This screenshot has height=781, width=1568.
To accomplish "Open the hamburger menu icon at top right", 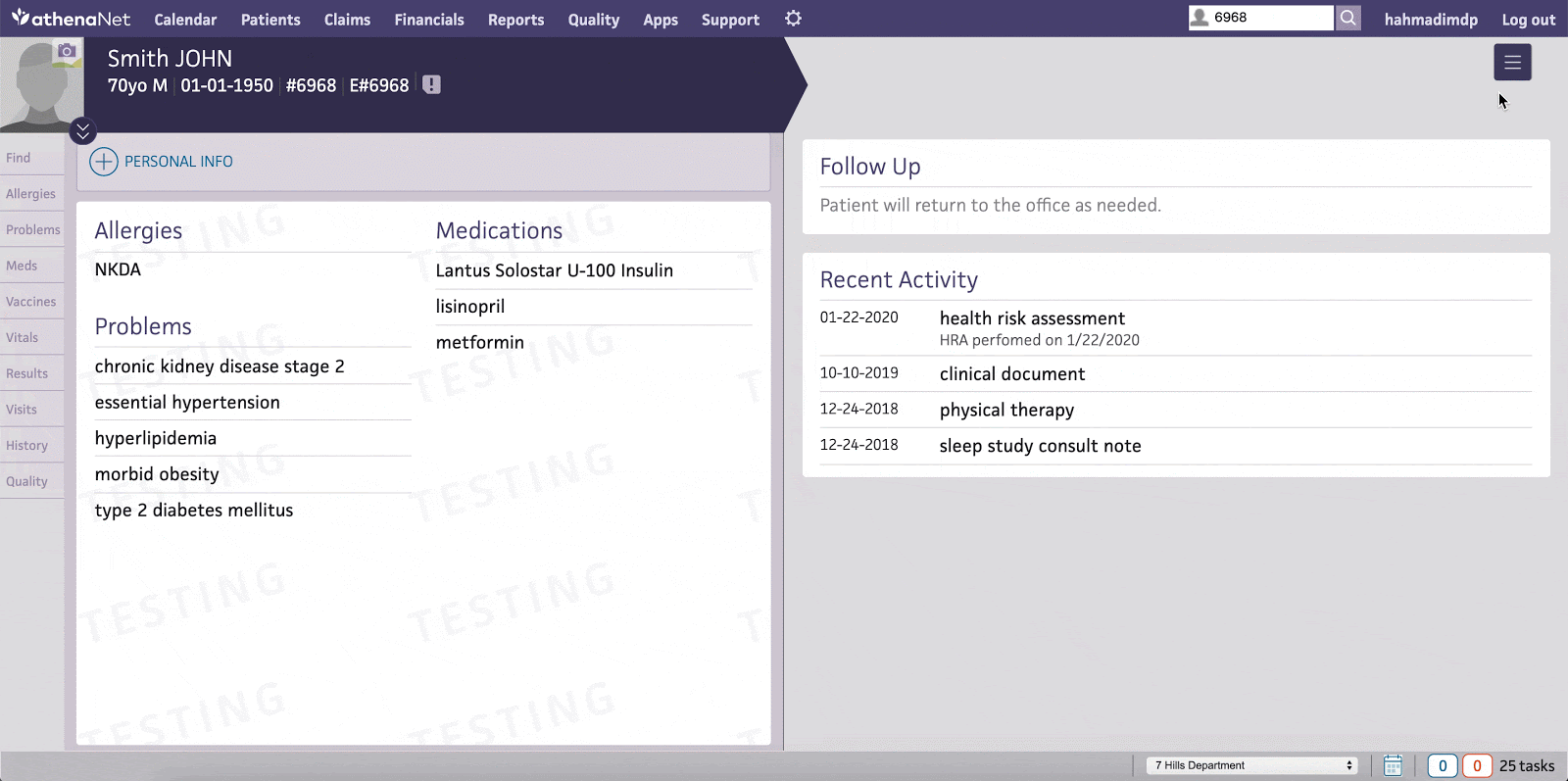I will pyautogui.click(x=1512, y=63).
